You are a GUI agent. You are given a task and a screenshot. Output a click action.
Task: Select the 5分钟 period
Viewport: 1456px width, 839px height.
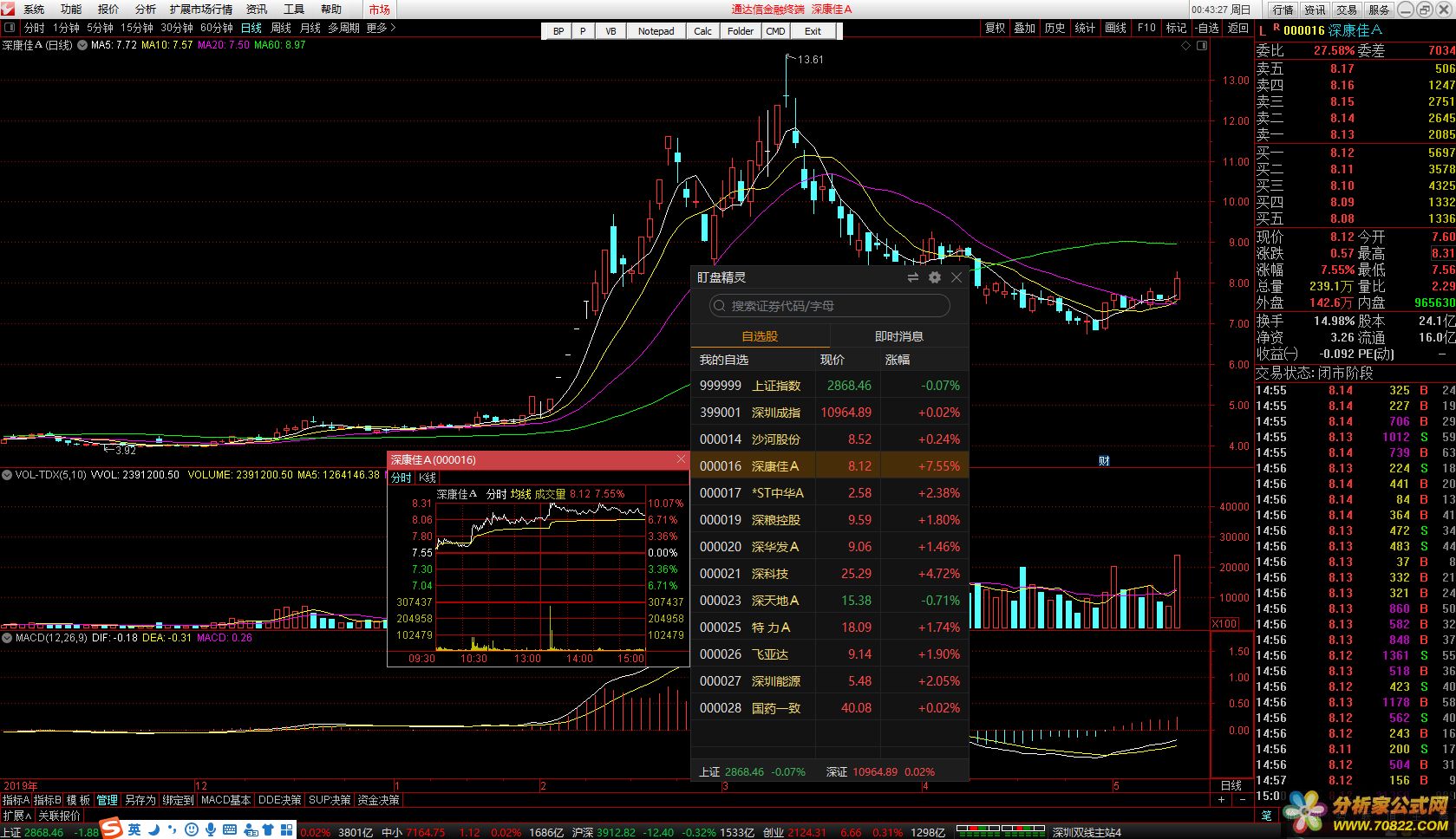click(x=100, y=28)
